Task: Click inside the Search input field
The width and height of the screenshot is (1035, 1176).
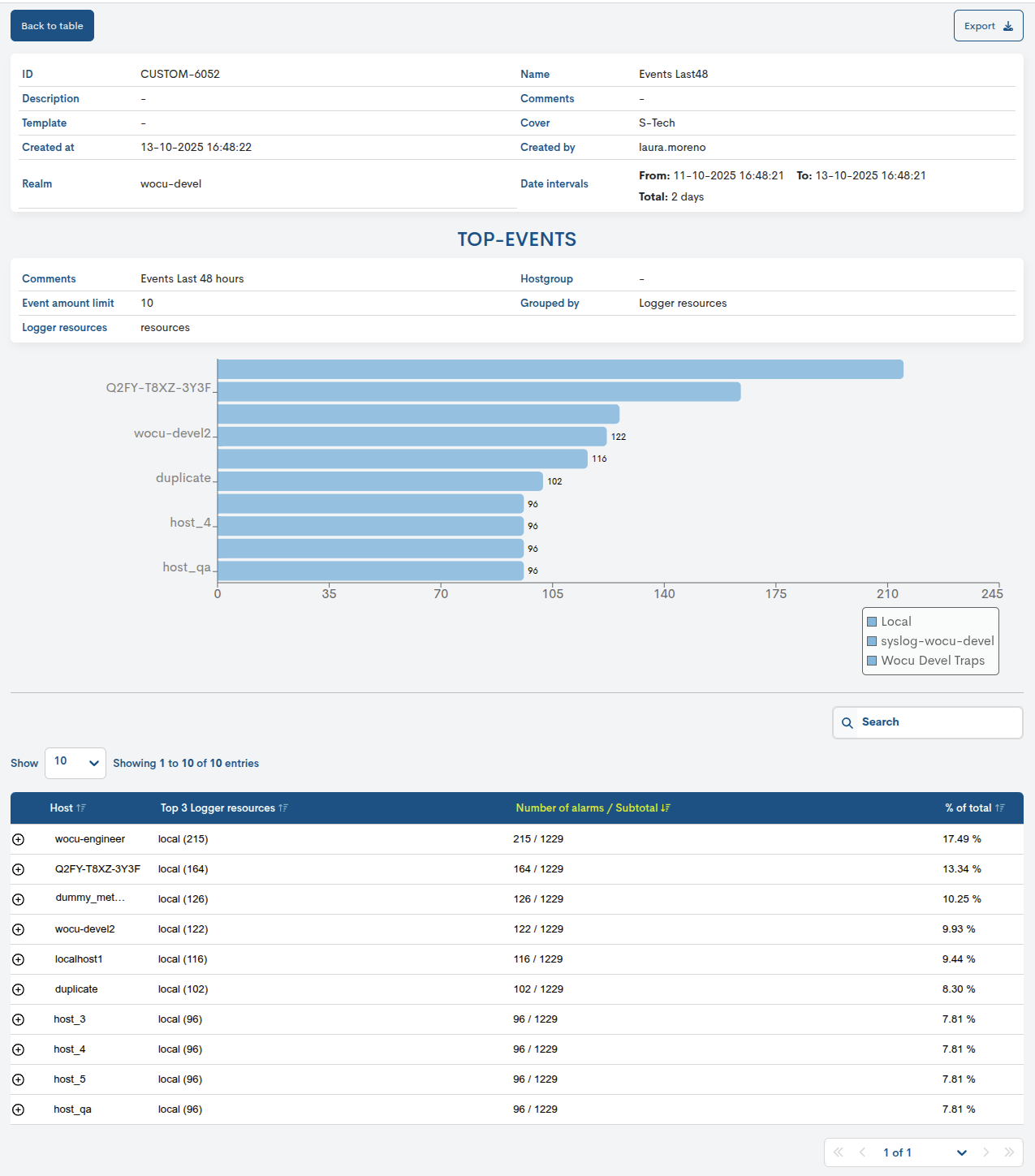Action: click(934, 722)
